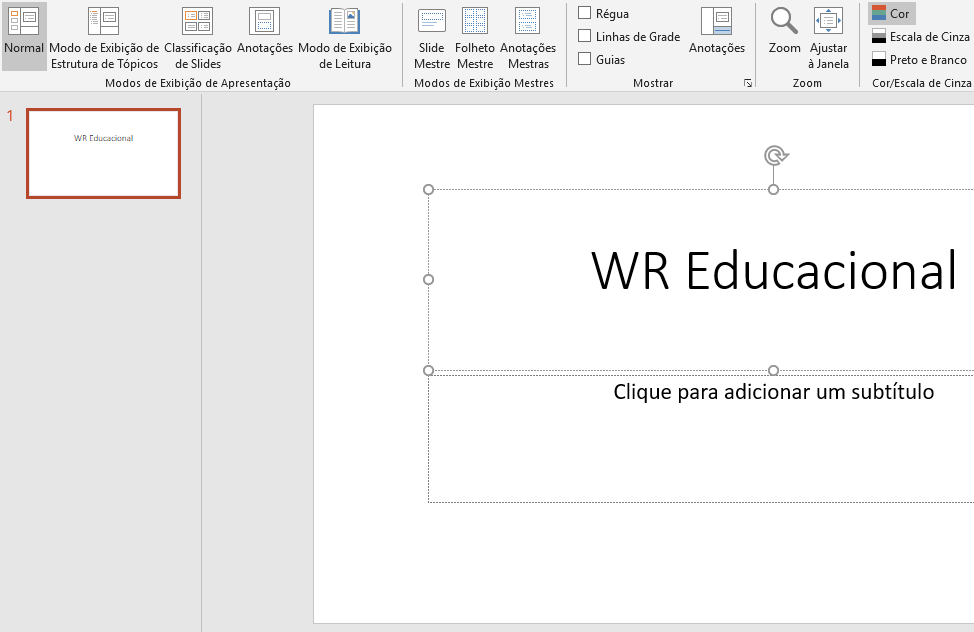This screenshot has width=974, height=632.
Task: Select slide 1 thumbnail in panel
Action: coord(103,153)
